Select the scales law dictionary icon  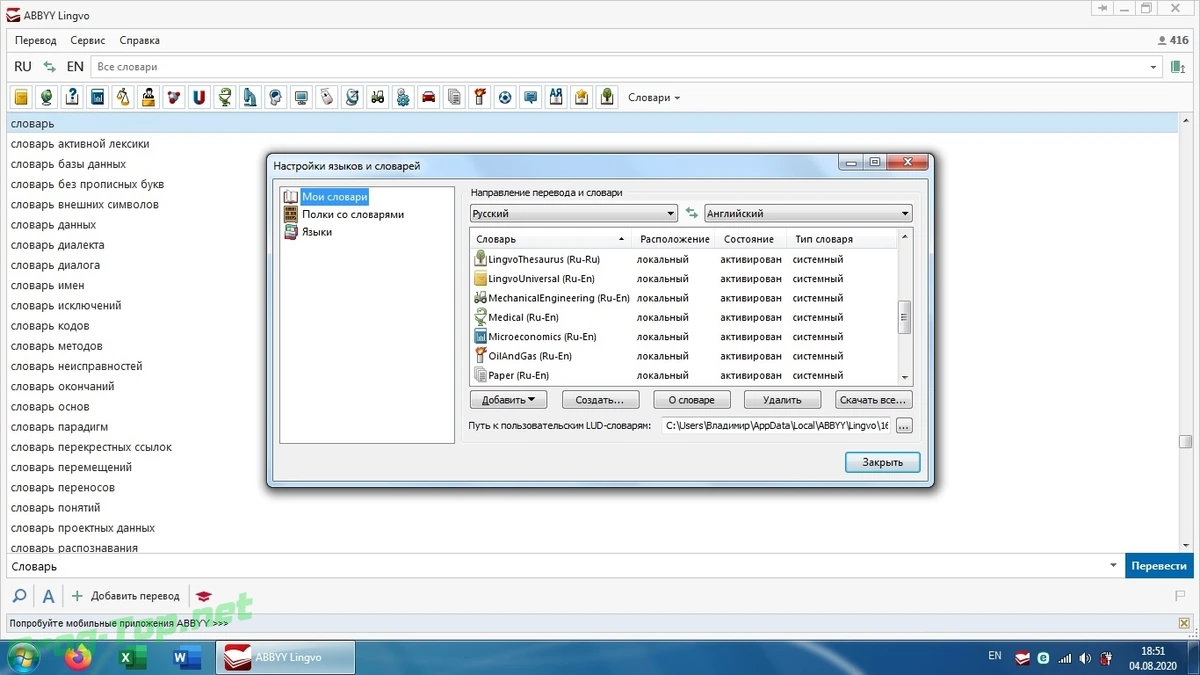[x=124, y=97]
